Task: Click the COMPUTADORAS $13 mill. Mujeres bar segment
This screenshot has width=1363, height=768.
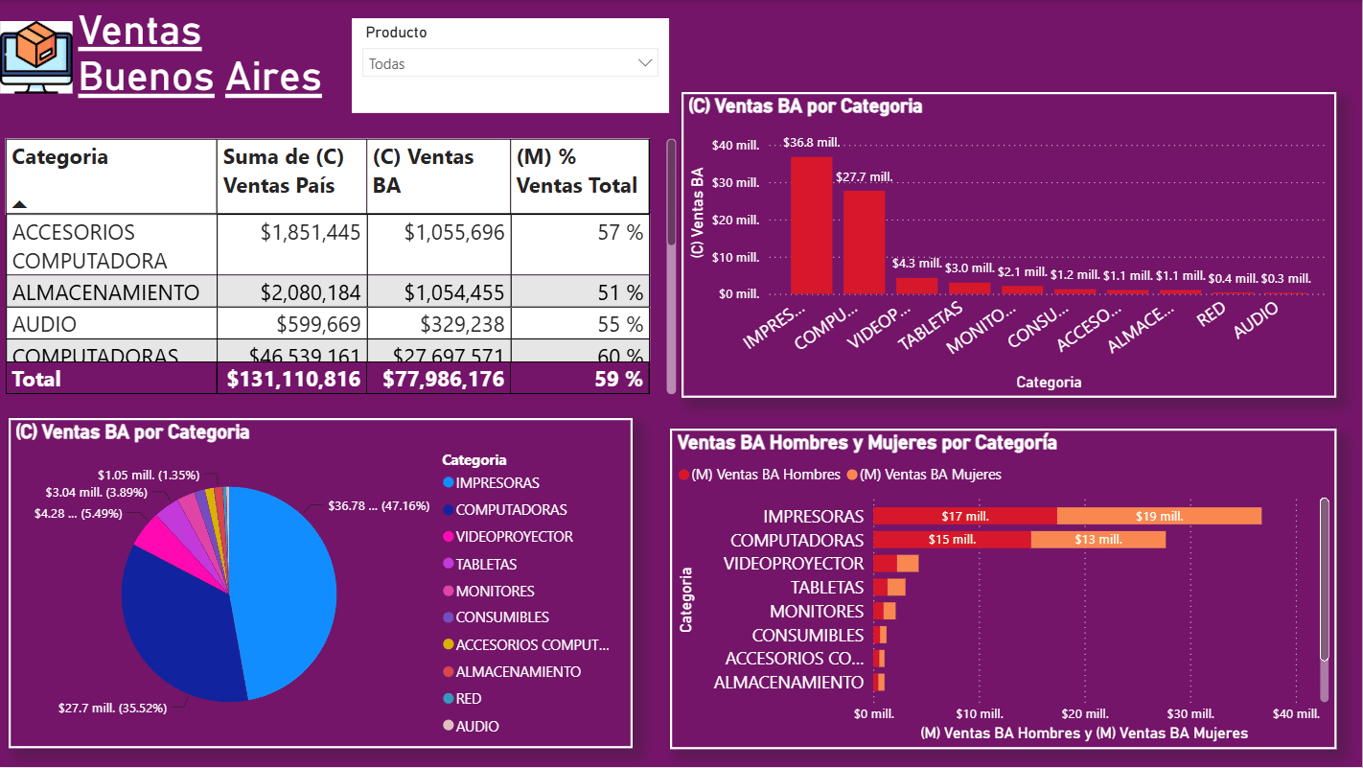Action: (x=1098, y=540)
